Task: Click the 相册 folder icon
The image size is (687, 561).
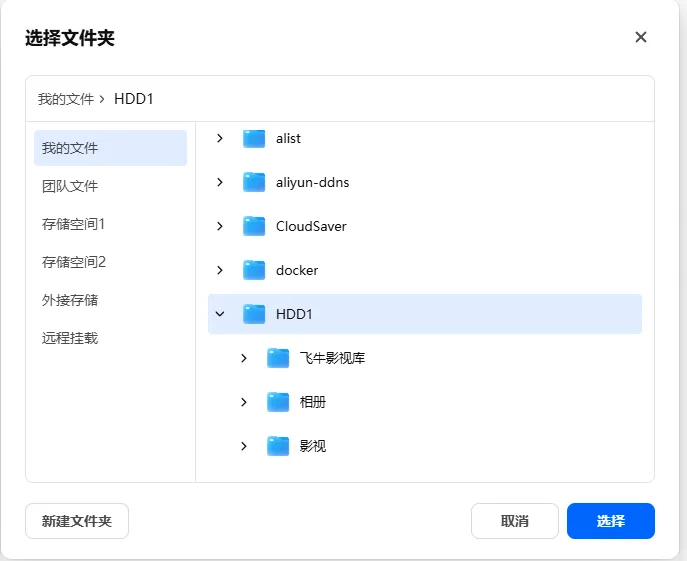Action: 278,402
